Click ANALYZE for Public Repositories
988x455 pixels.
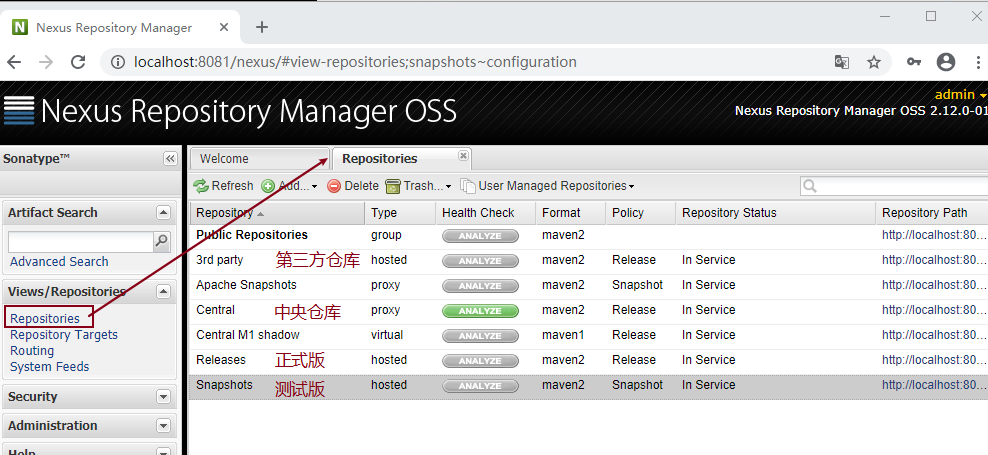[480, 236]
